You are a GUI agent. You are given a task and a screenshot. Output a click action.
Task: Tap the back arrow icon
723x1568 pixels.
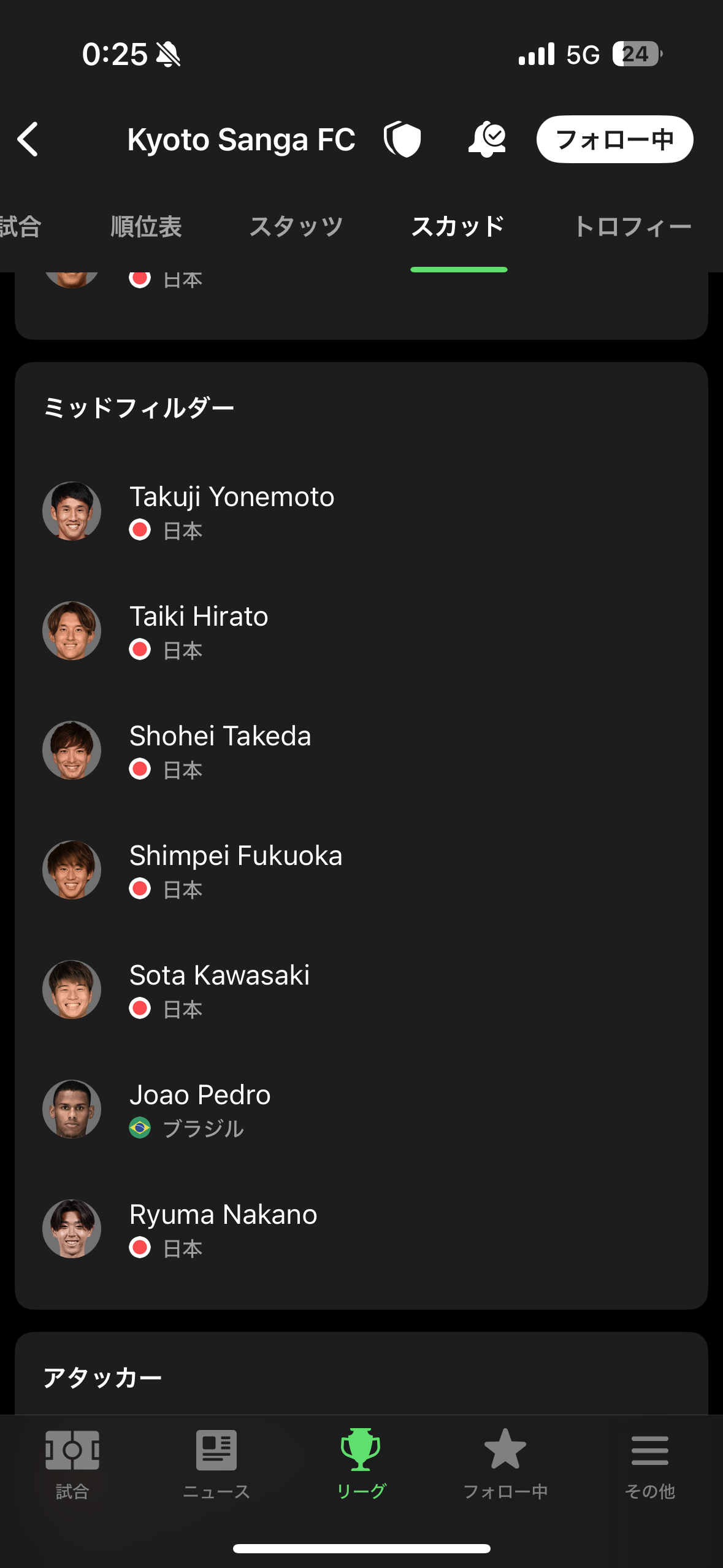pyautogui.click(x=28, y=139)
